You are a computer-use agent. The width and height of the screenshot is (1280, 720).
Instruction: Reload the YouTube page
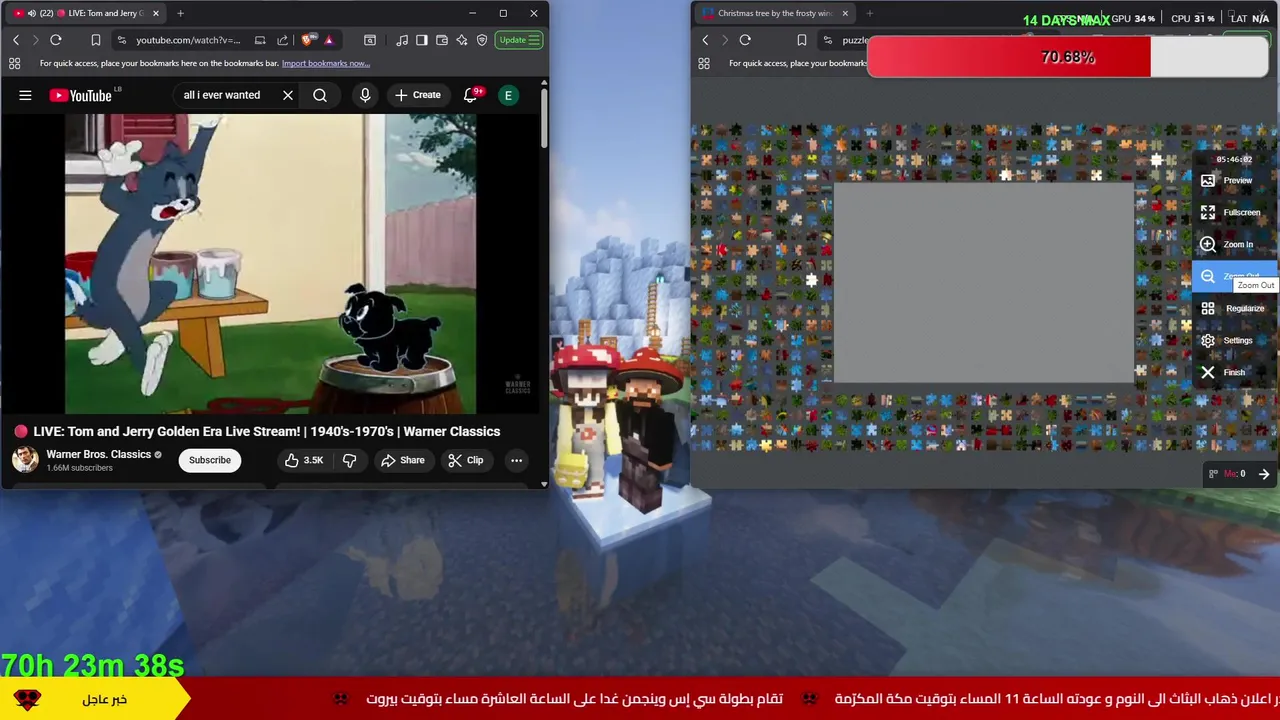(x=56, y=40)
